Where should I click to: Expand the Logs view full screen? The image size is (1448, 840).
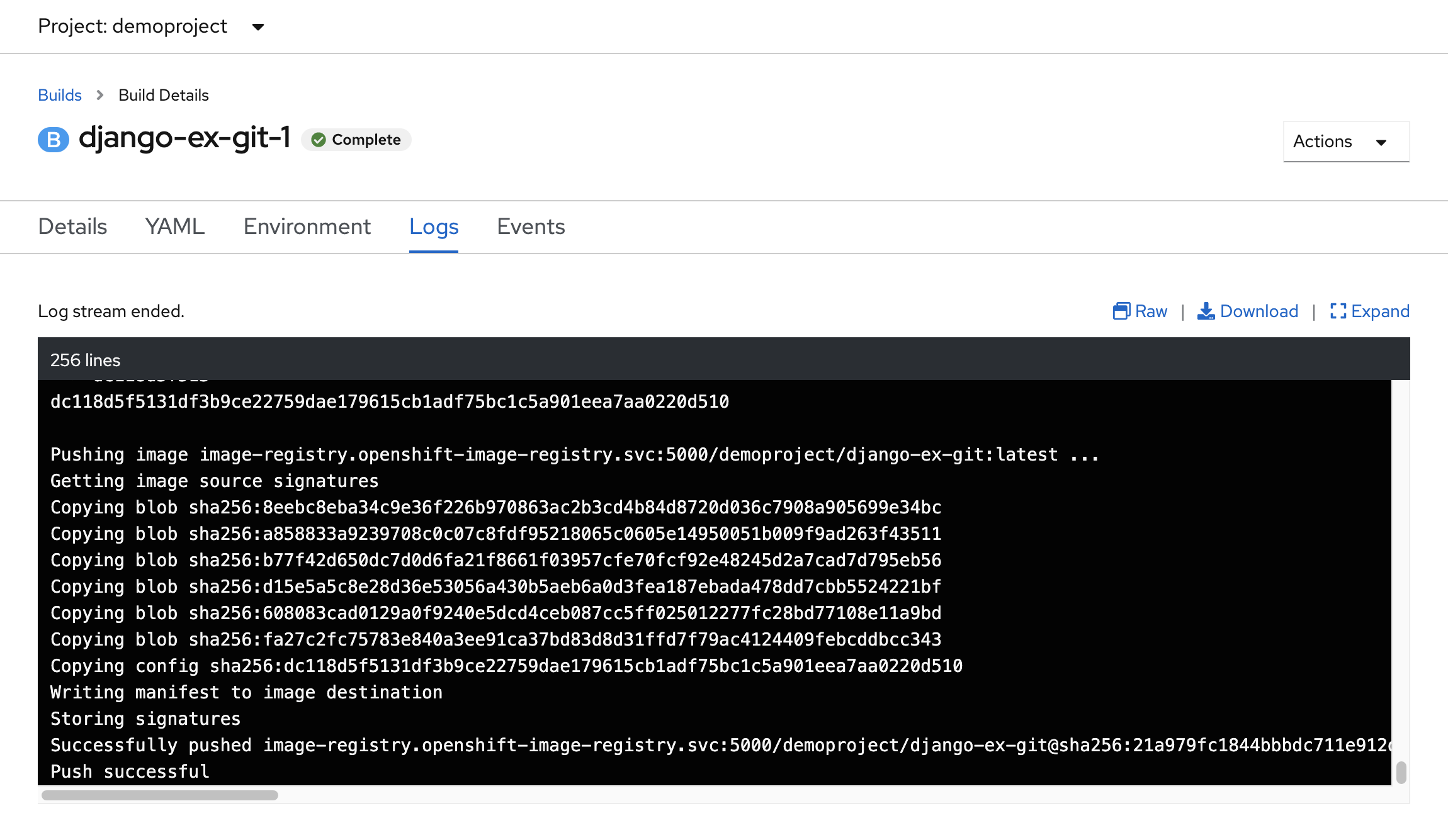pyautogui.click(x=1370, y=310)
